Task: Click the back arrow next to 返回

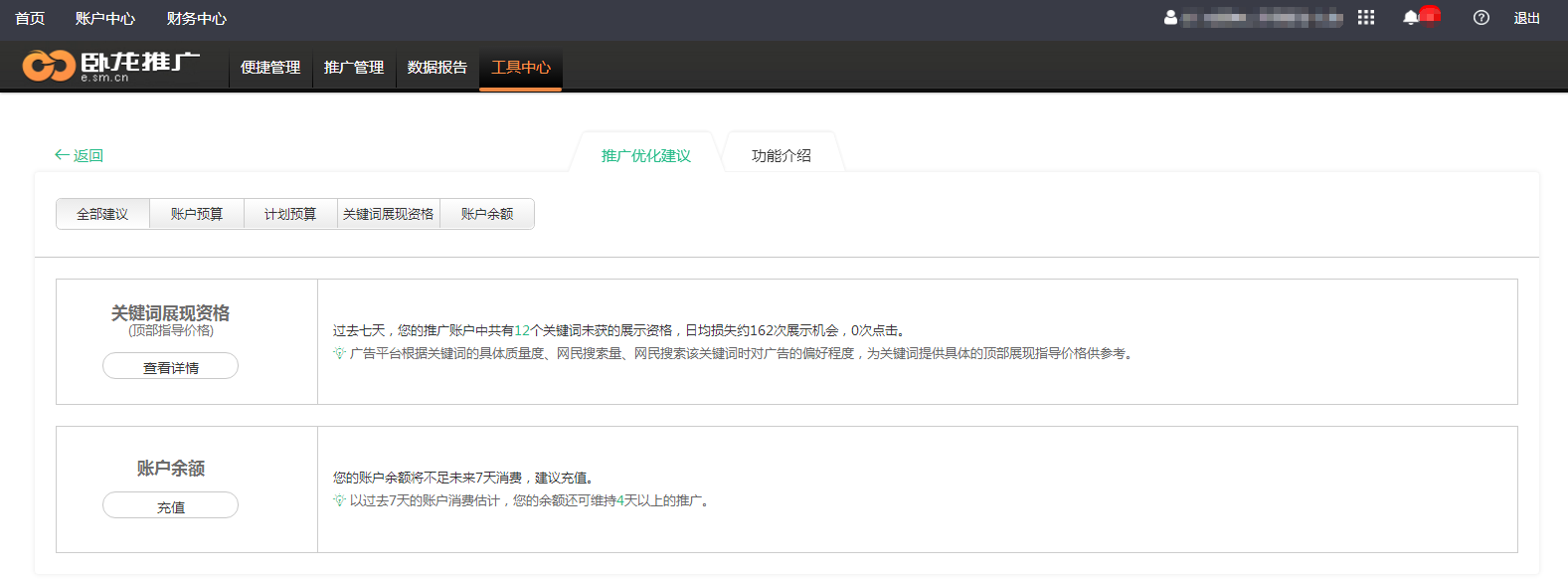Action: tap(62, 155)
